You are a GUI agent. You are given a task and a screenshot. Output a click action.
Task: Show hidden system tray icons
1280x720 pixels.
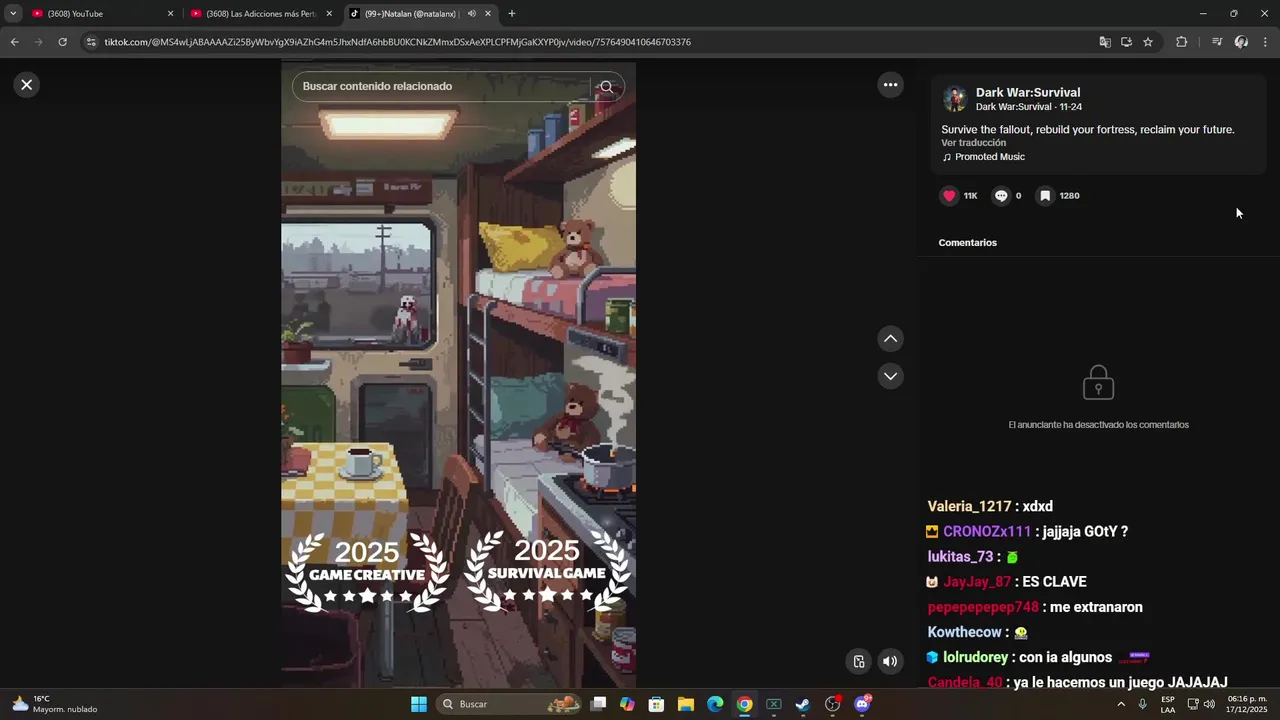[x=1120, y=704]
